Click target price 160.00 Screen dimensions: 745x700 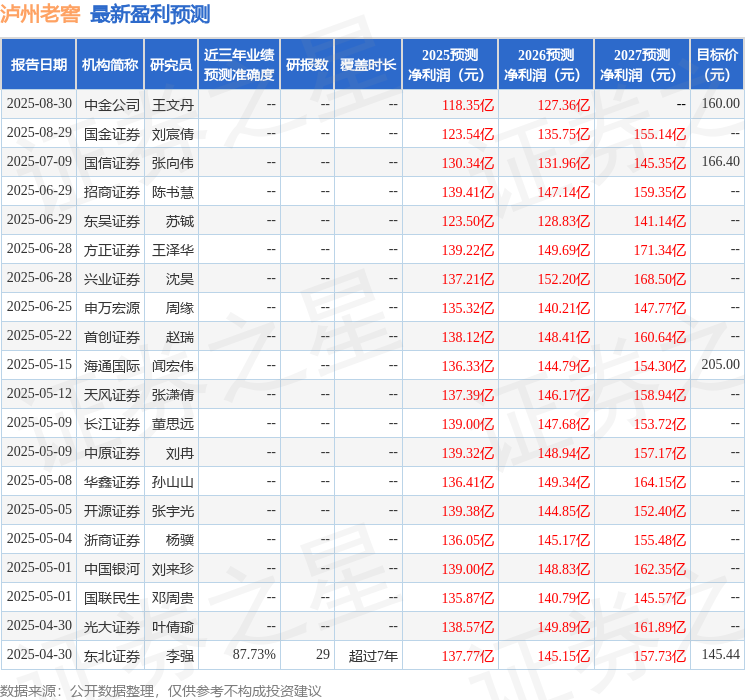point(721,104)
